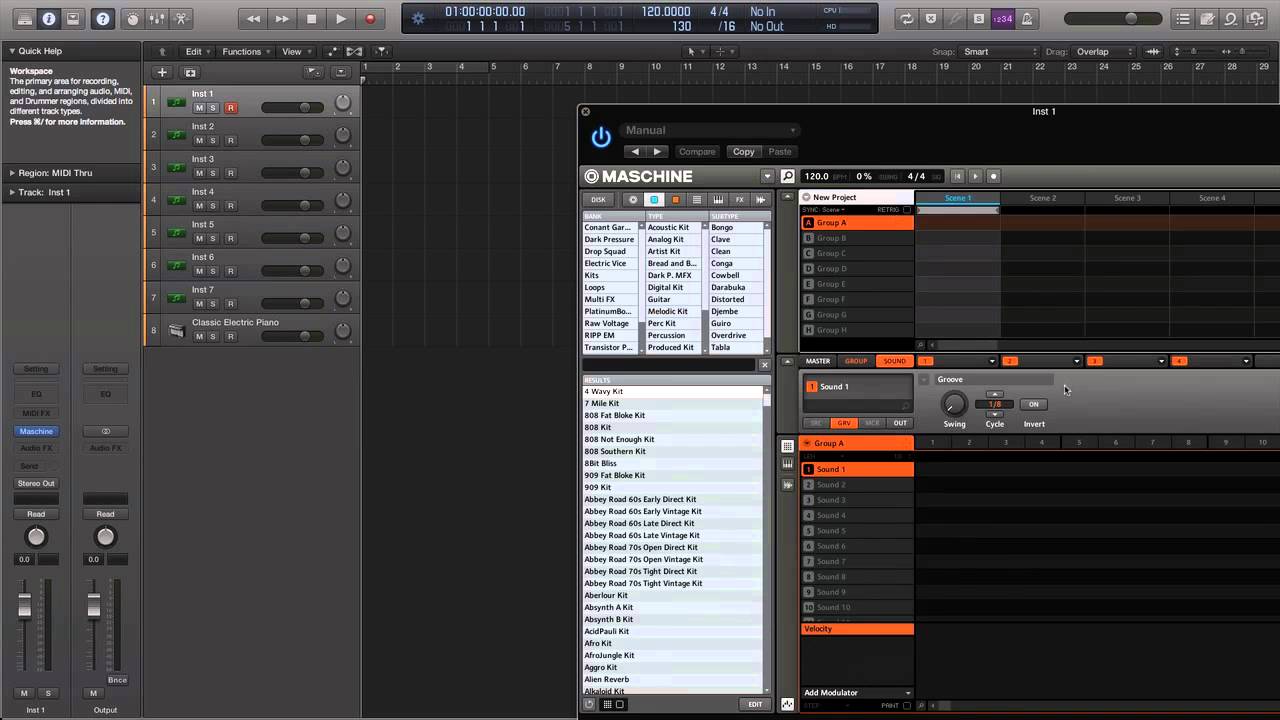
Task: Open the List Editors button
Action: pos(1183,18)
